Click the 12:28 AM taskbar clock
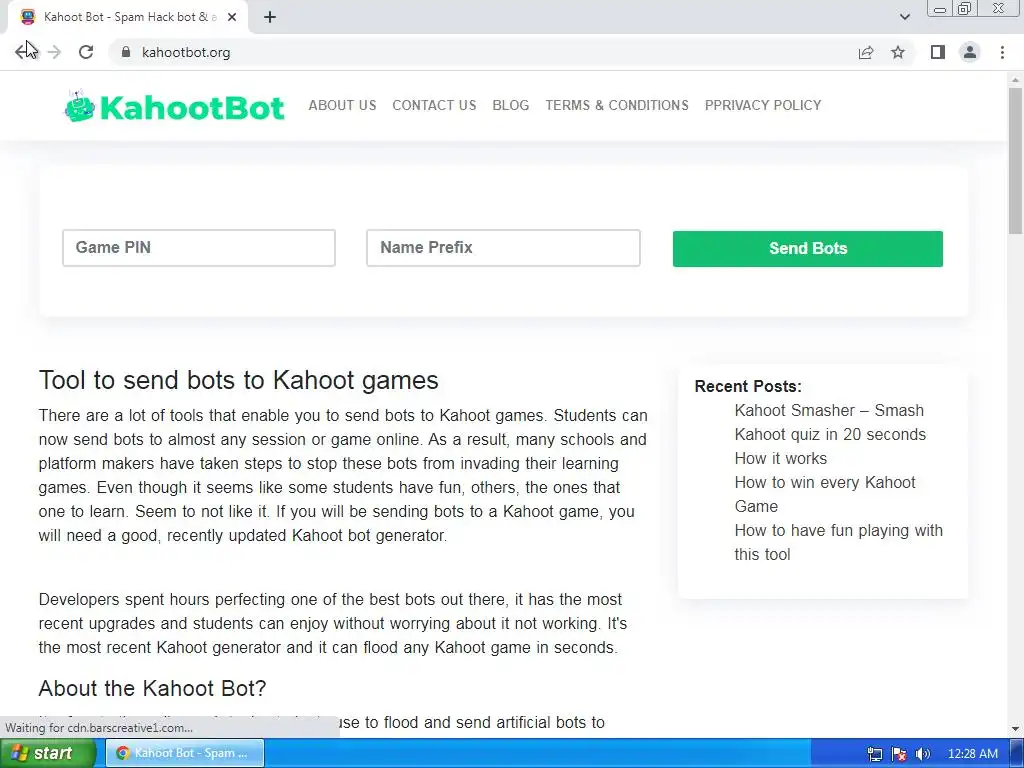This screenshot has height=768, width=1024. [x=972, y=754]
